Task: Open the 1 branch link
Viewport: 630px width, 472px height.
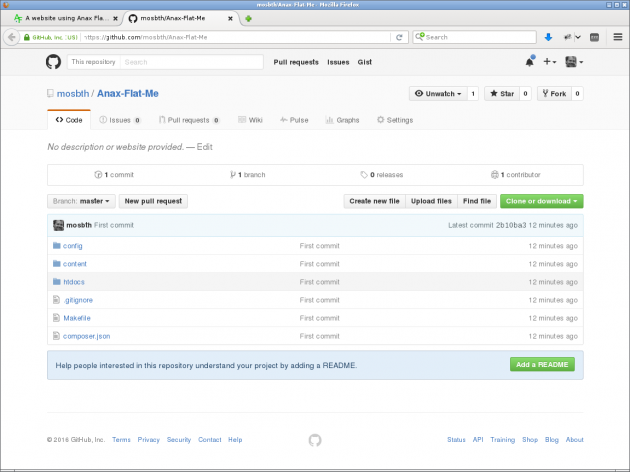Action: tap(248, 175)
